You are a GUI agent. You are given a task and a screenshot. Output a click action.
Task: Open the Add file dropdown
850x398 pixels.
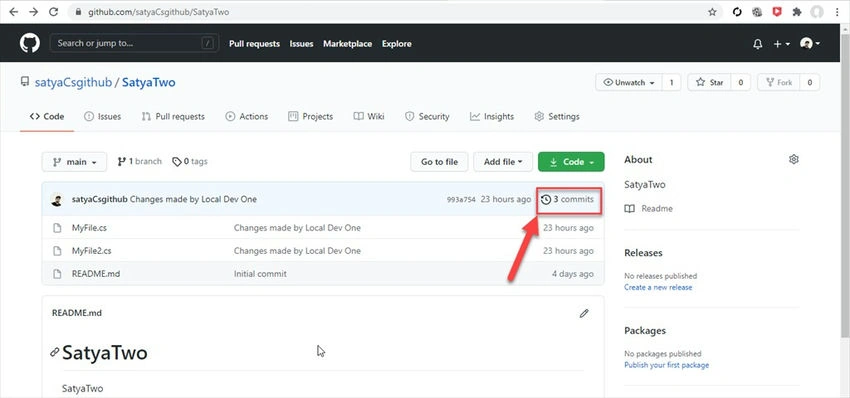pyautogui.click(x=503, y=162)
